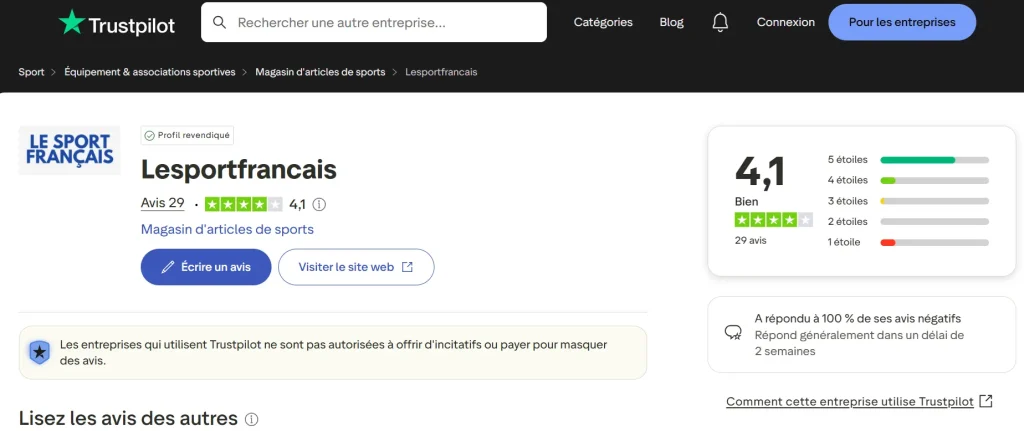Click the external link icon in Visiter le site web
The width and height of the screenshot is (1024, 431).
pos(407,266)
